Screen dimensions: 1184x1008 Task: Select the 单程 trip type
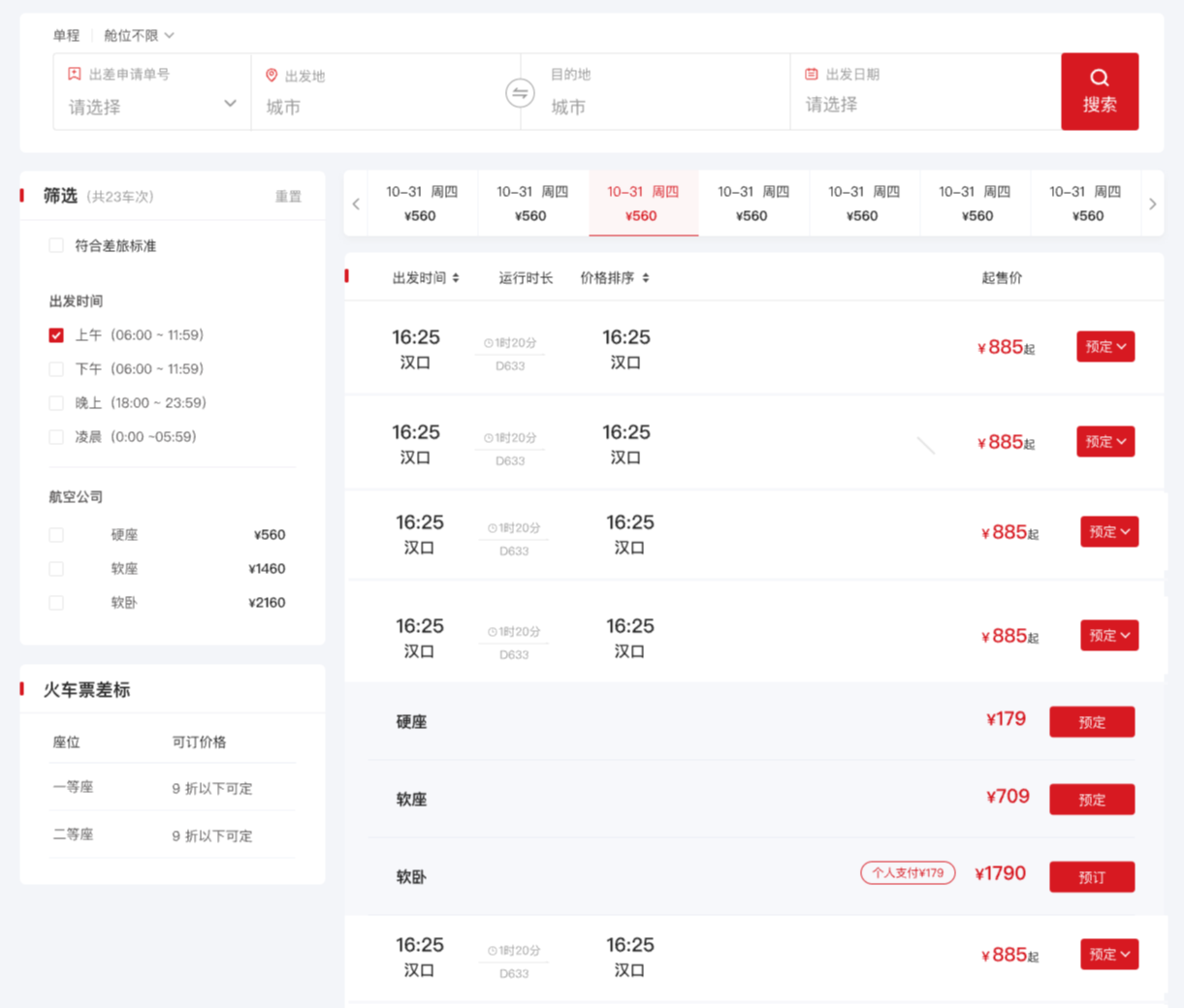tap(66, 35)
